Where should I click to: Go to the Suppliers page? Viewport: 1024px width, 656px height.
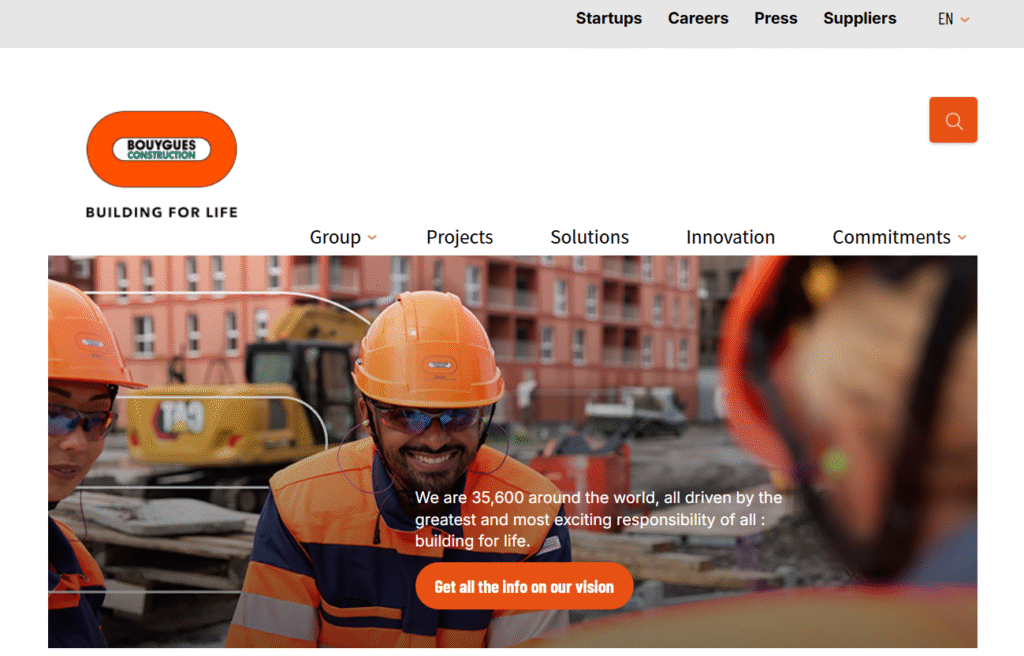[x=859, y=18]
